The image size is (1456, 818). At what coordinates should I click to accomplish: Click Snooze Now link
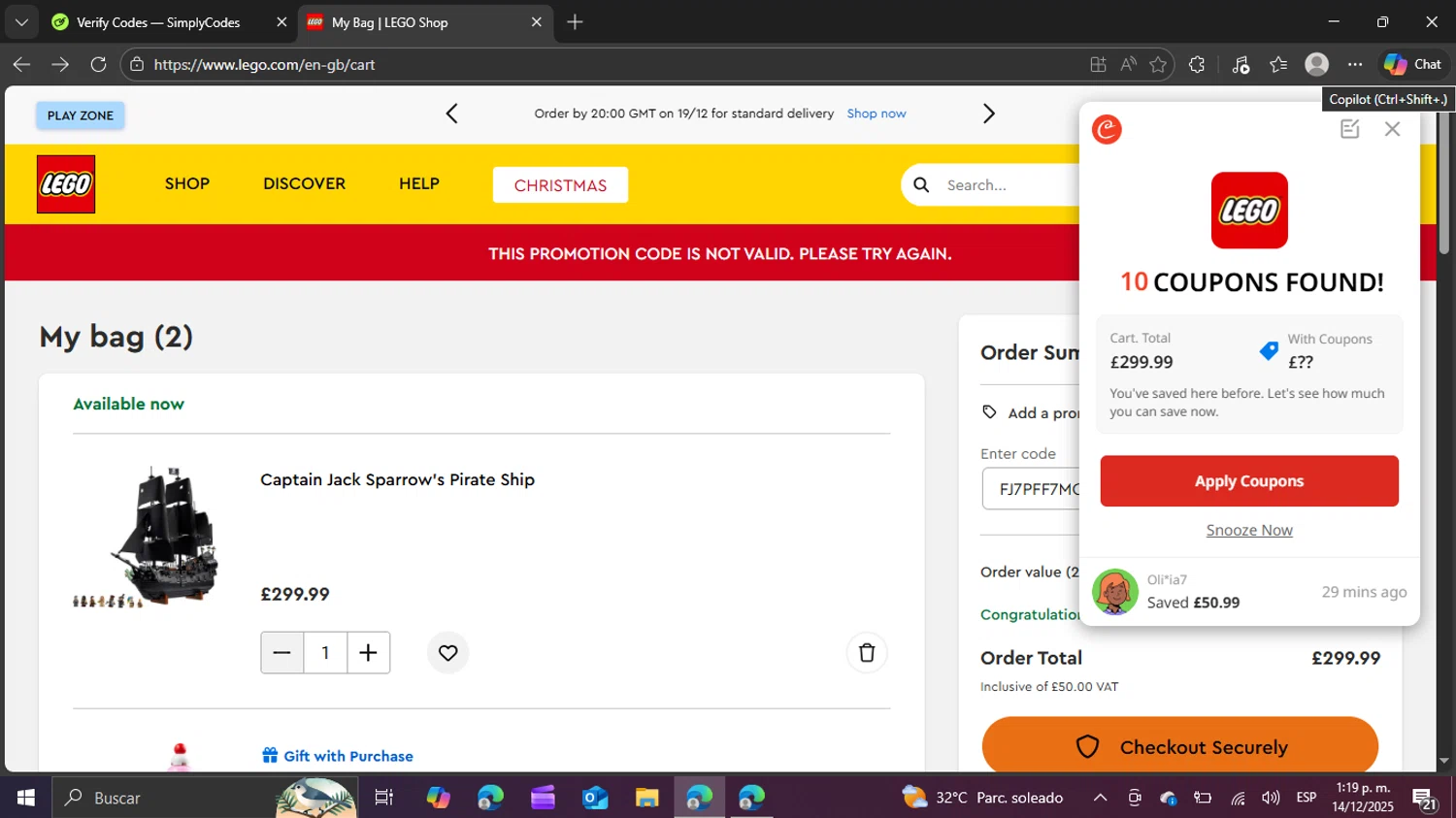point(1249,530)
